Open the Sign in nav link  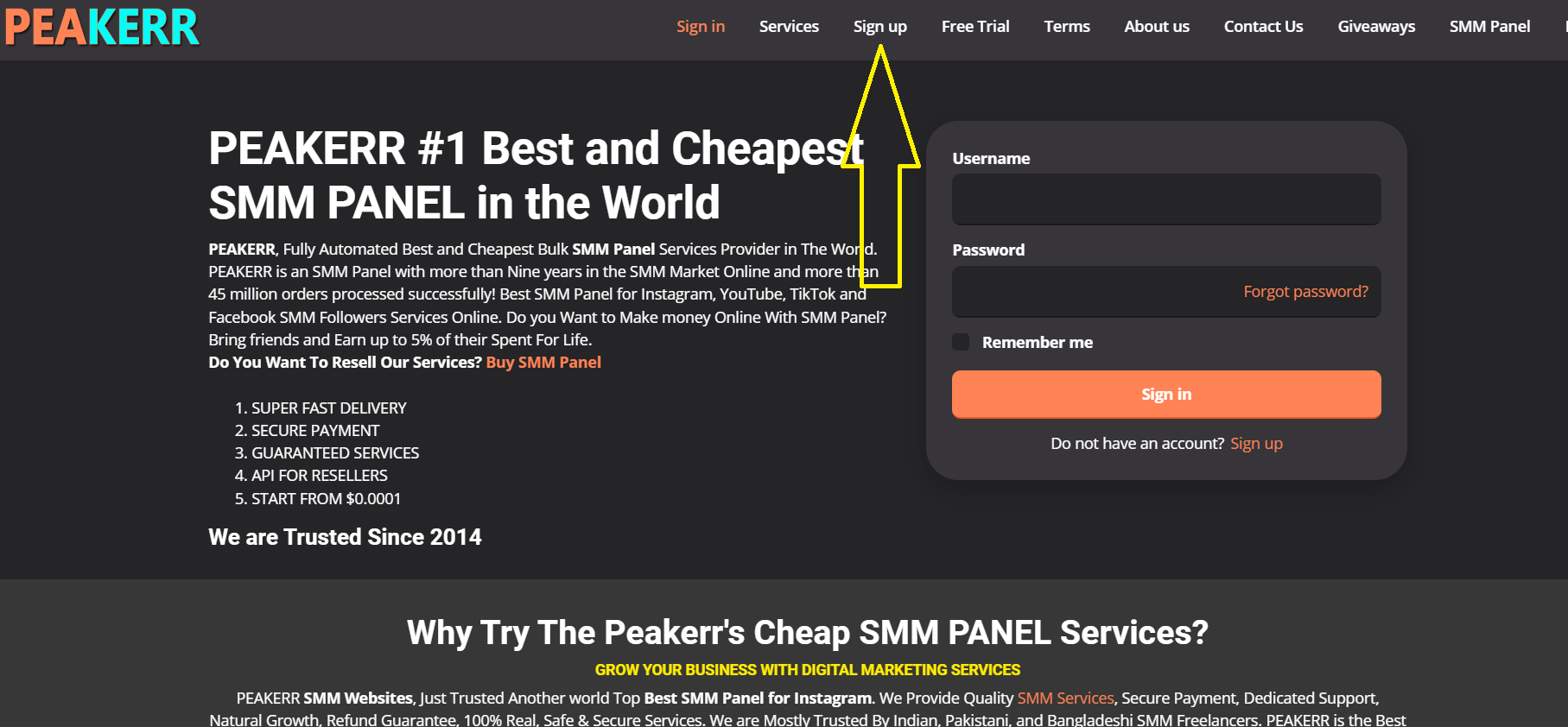[701, 27]
